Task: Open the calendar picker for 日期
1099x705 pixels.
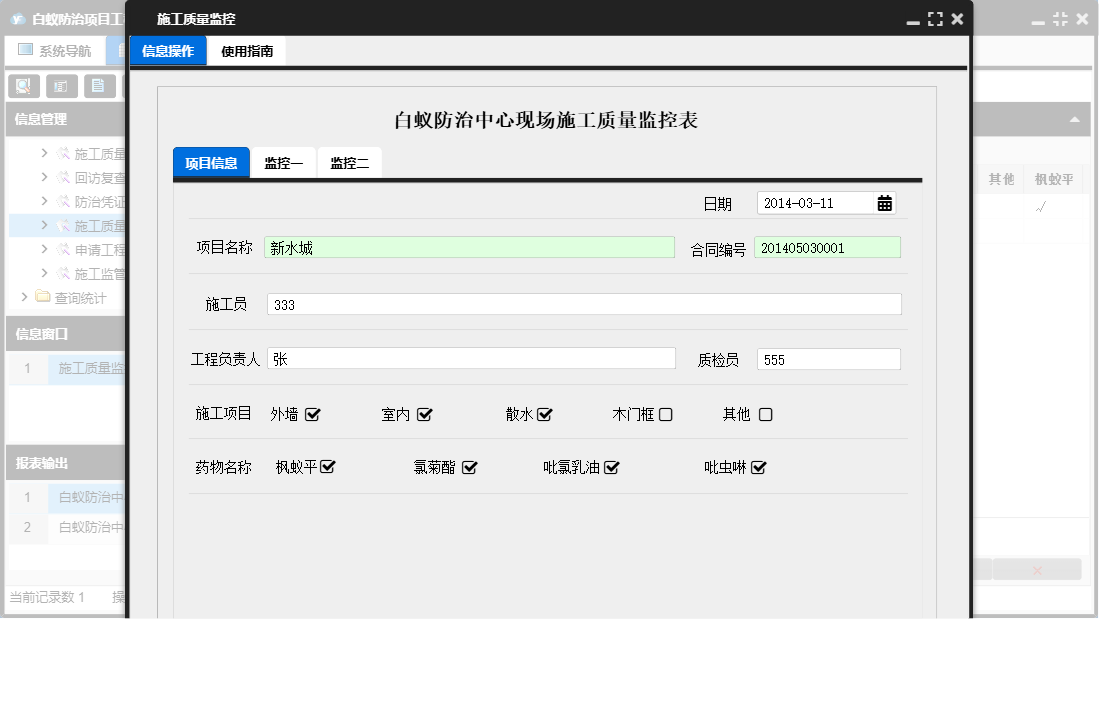Action: 884,203
